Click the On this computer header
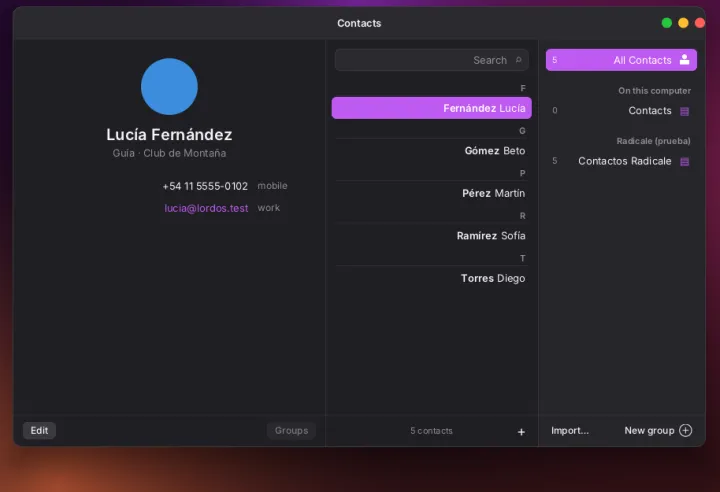 click(654, 90)
